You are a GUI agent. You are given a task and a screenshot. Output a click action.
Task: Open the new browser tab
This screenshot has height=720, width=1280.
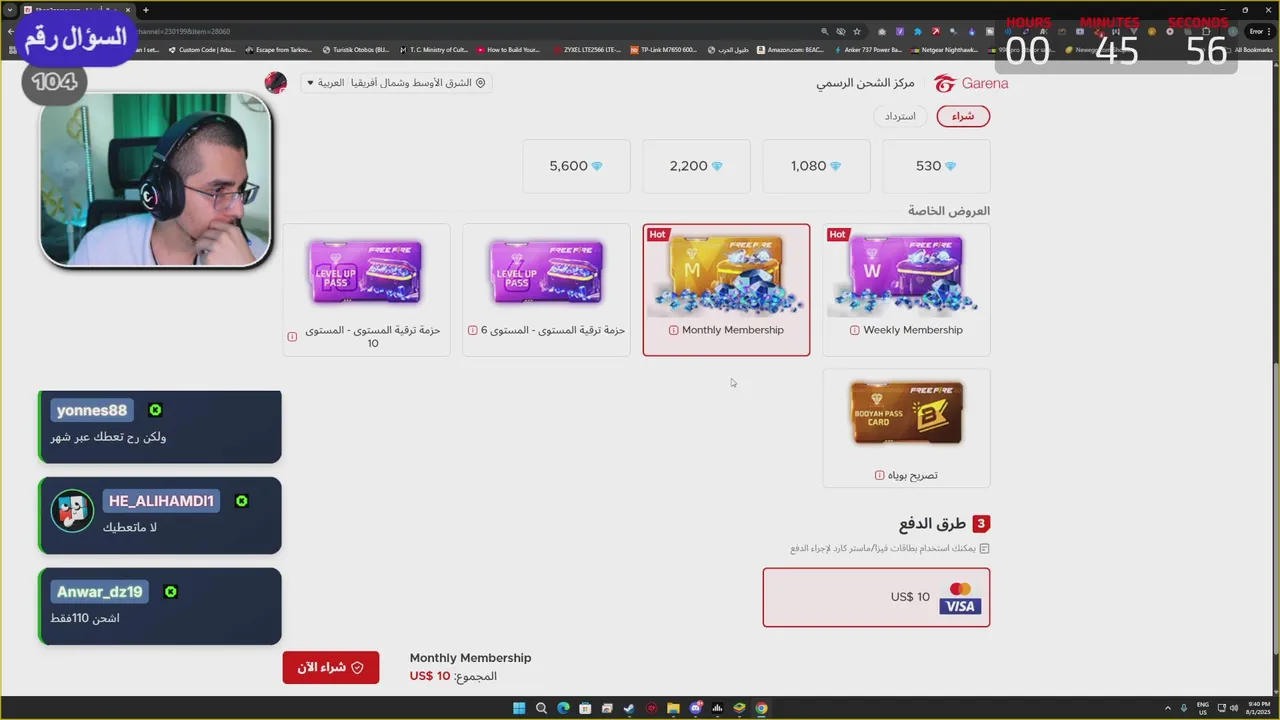145,10
